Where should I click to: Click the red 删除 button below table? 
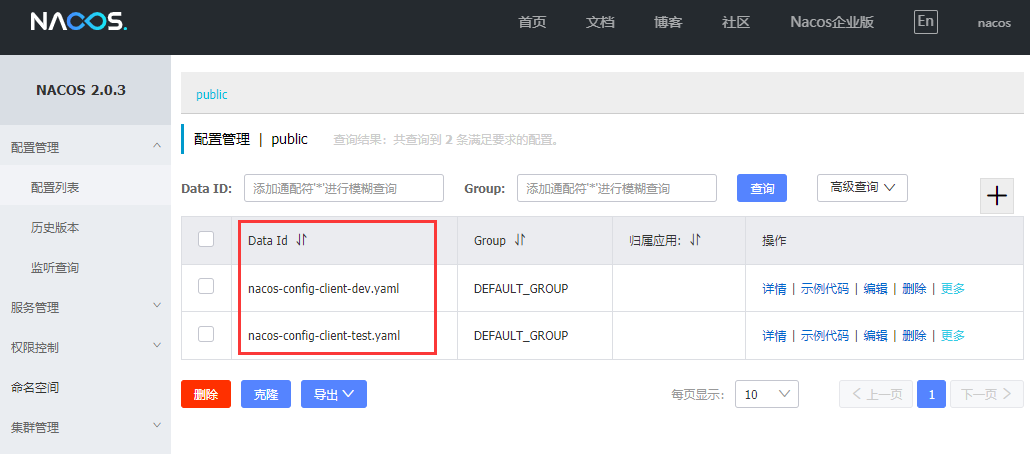[x=206, y=394]
